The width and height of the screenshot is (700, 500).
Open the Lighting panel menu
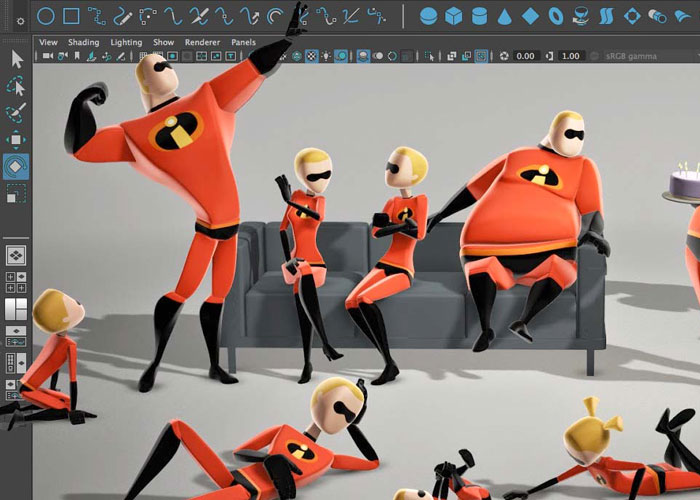126,42
